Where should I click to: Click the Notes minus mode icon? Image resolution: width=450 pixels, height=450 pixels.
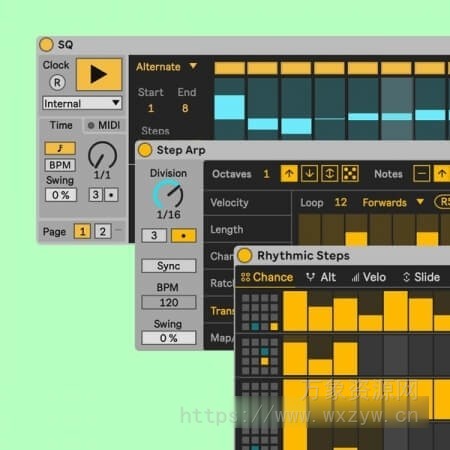click(x=422, y=173)
